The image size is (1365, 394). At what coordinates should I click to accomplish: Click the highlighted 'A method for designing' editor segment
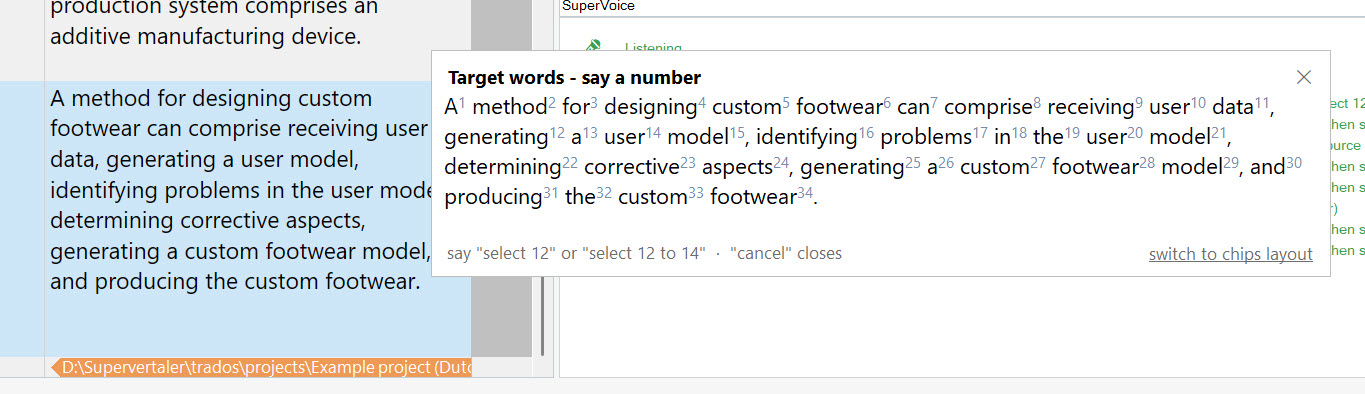tap(240, 190)
